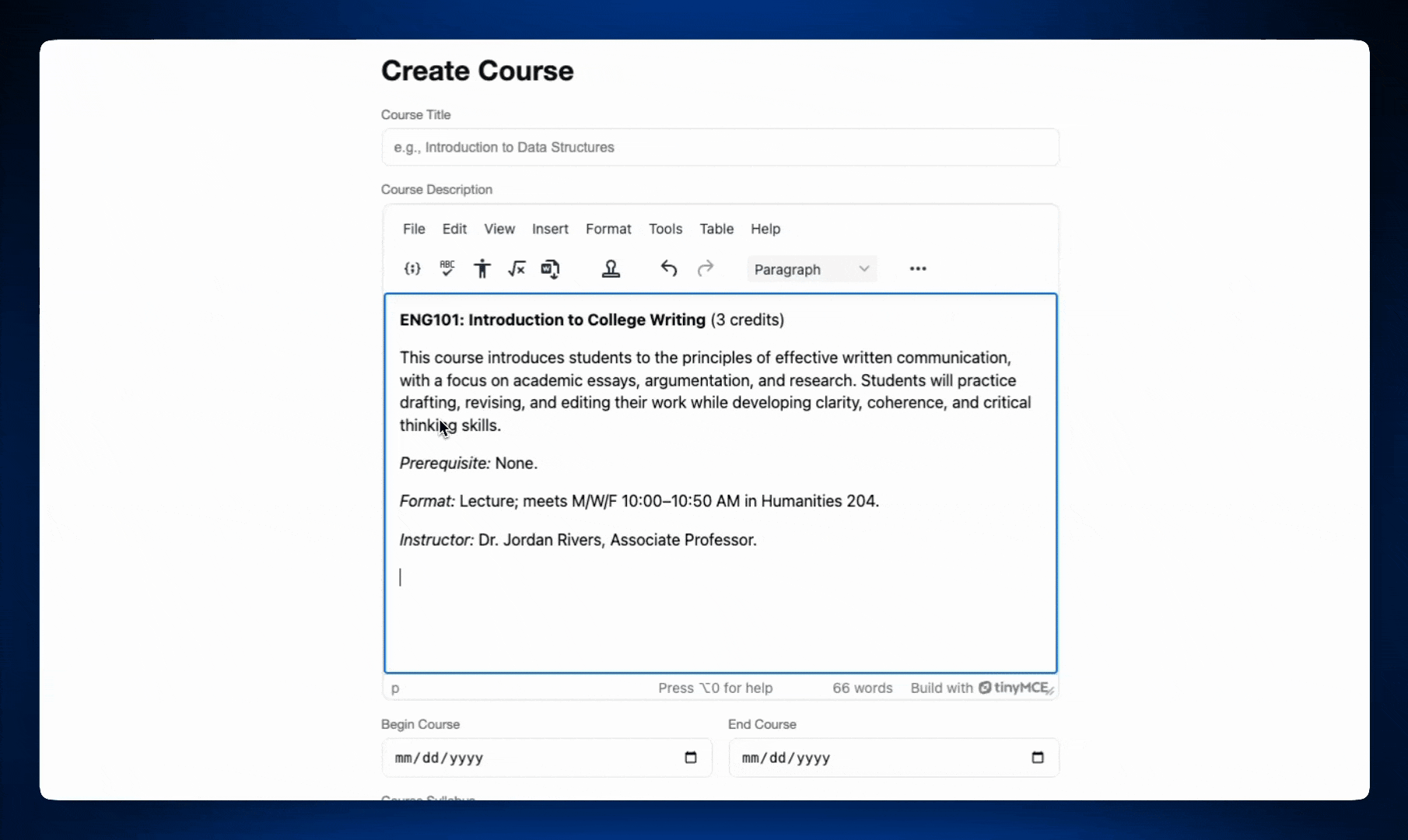Select the p element in status bar

394,688
